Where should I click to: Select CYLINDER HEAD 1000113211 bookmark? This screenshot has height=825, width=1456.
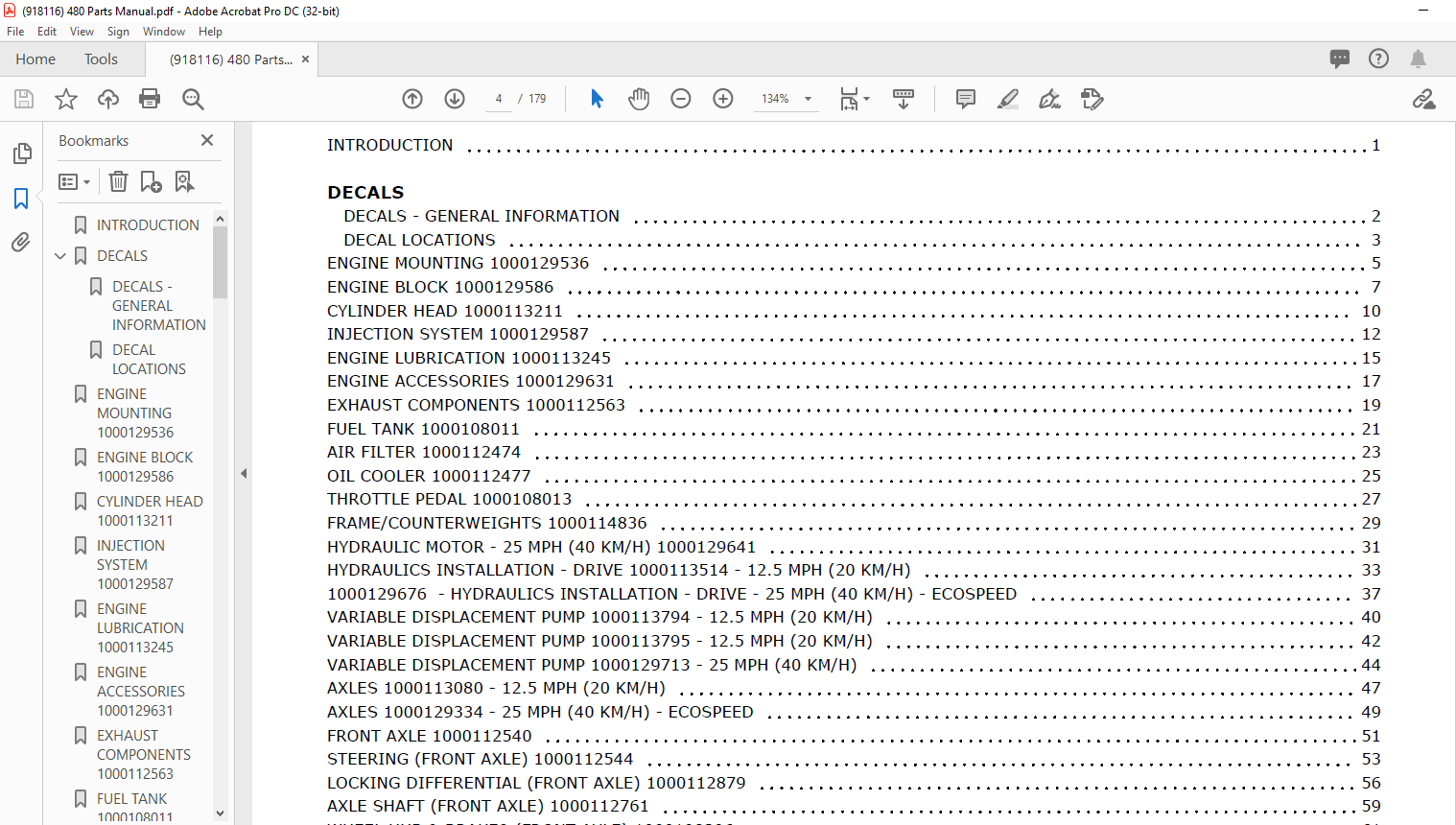pos(150,511)
